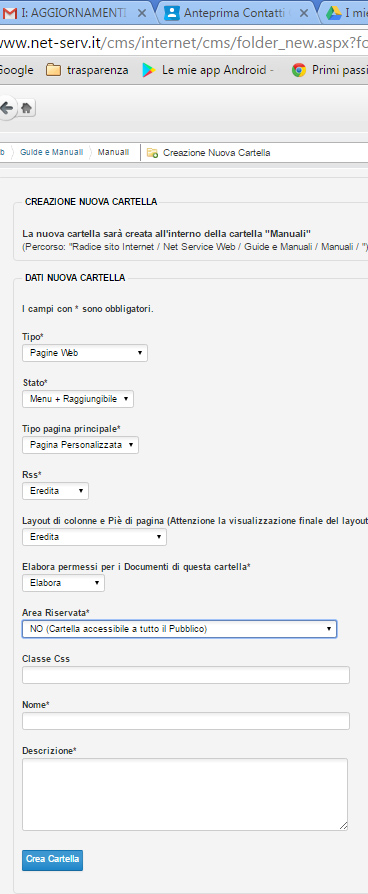The image size is (368, 894).
Task: Open the Stato dropdown showing Menu + Raggiungibile
Action: 78,399
